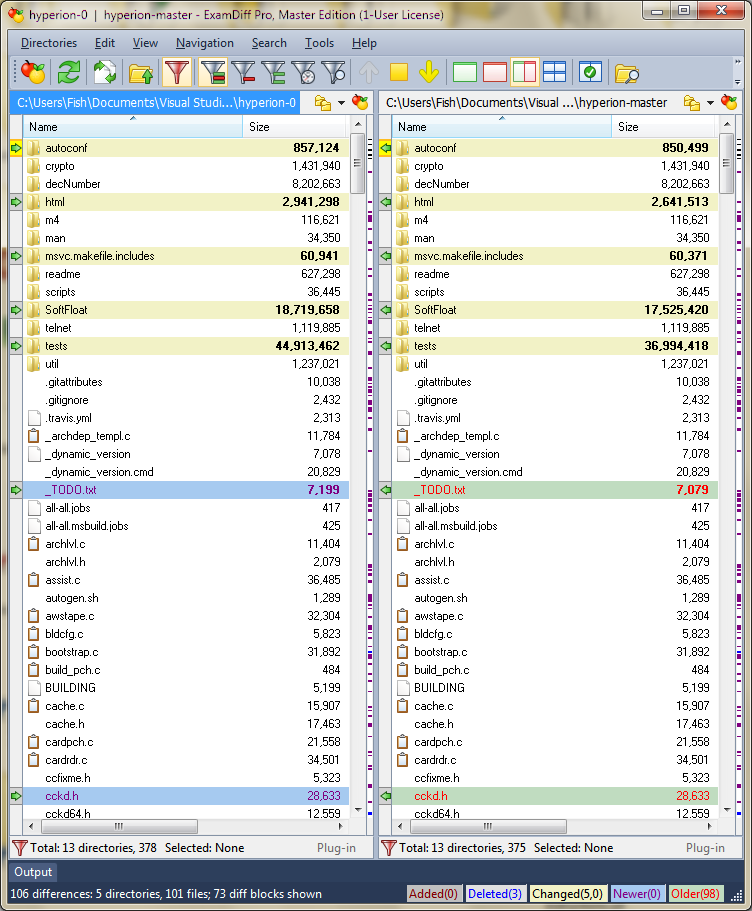Select the autoconf folder in left pane
The height and width of the screenshot is (911, 752).
pyautogui.click(x=185, y=148)
